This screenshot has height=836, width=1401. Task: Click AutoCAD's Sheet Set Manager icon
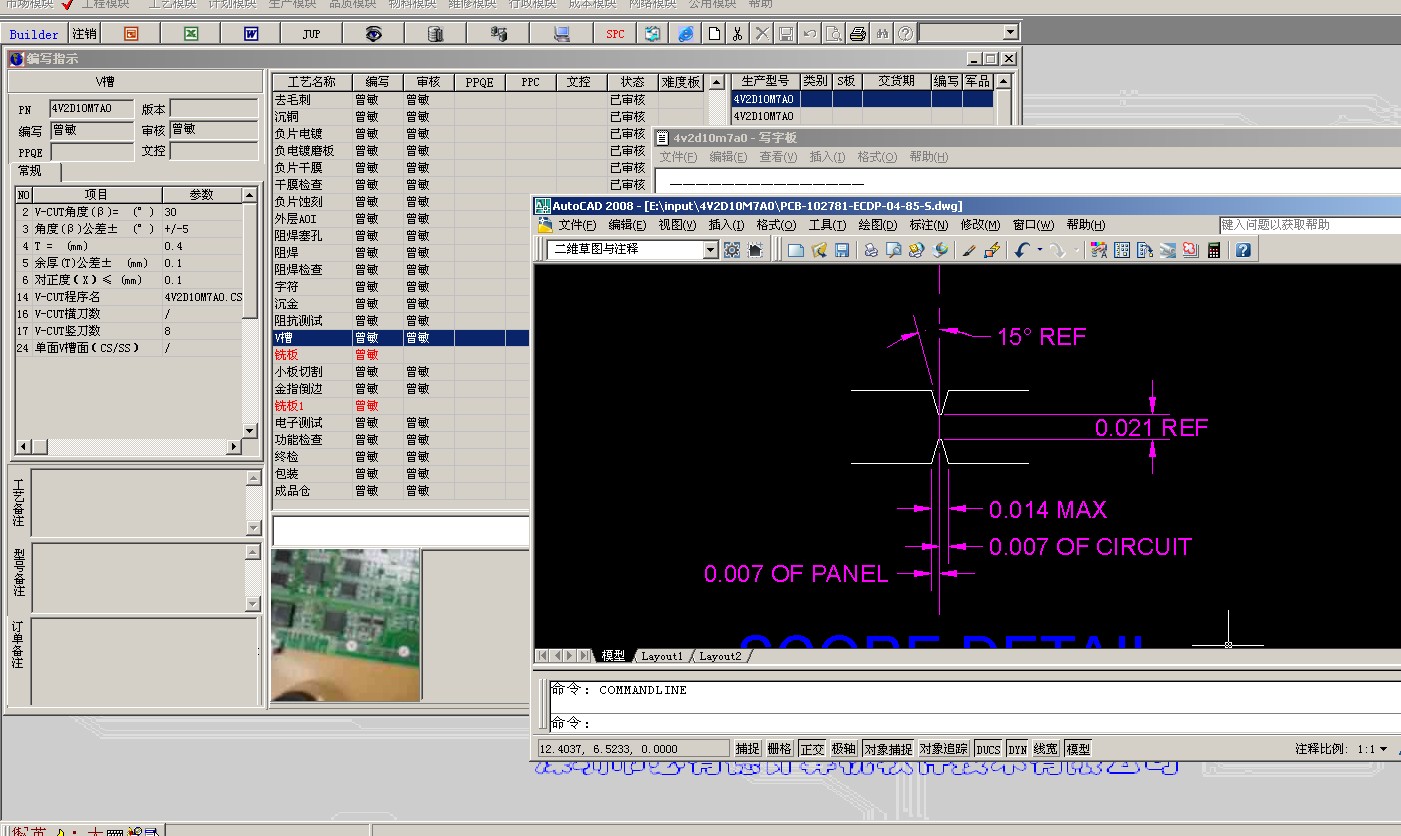coord(1167,250)
